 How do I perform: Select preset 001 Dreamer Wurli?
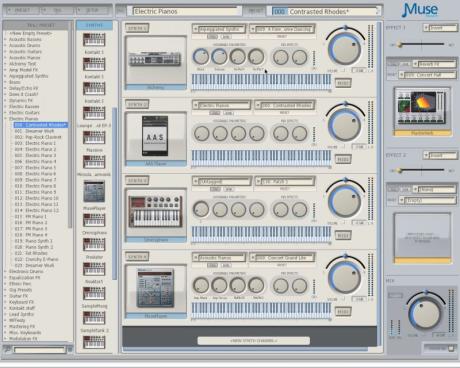[x=34, y=131]
